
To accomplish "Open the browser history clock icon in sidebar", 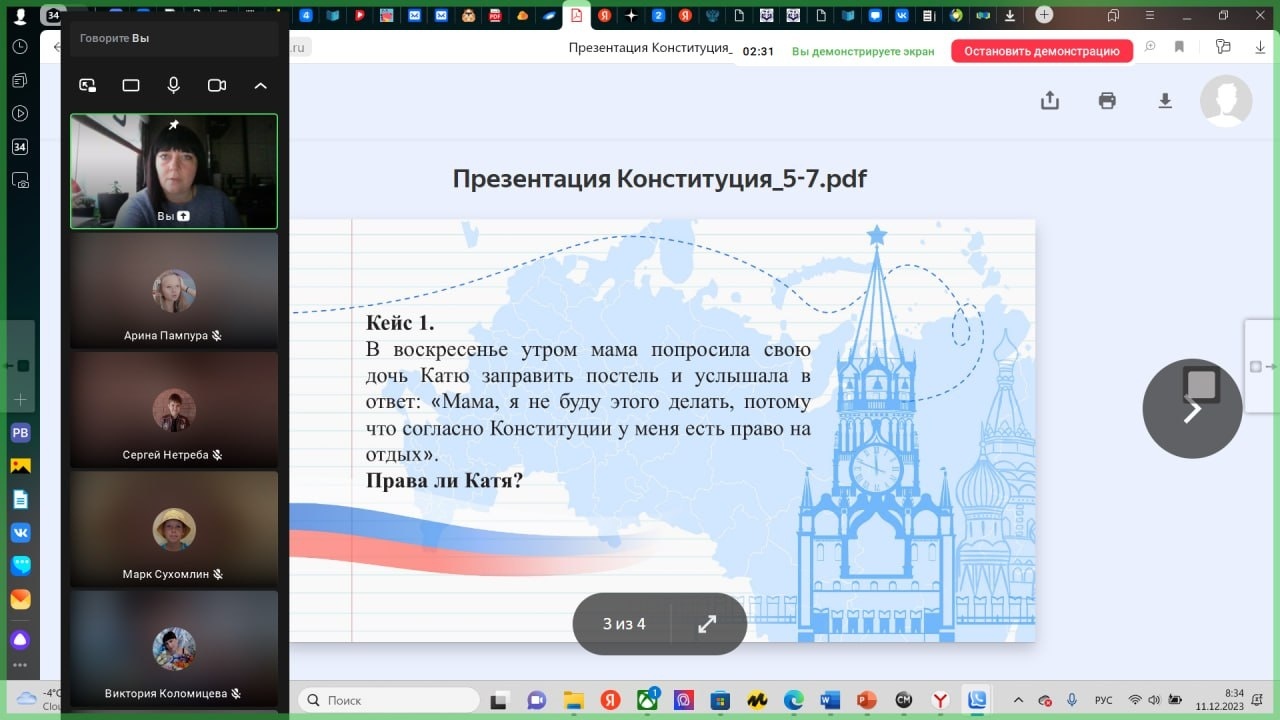I will (20, 47).
